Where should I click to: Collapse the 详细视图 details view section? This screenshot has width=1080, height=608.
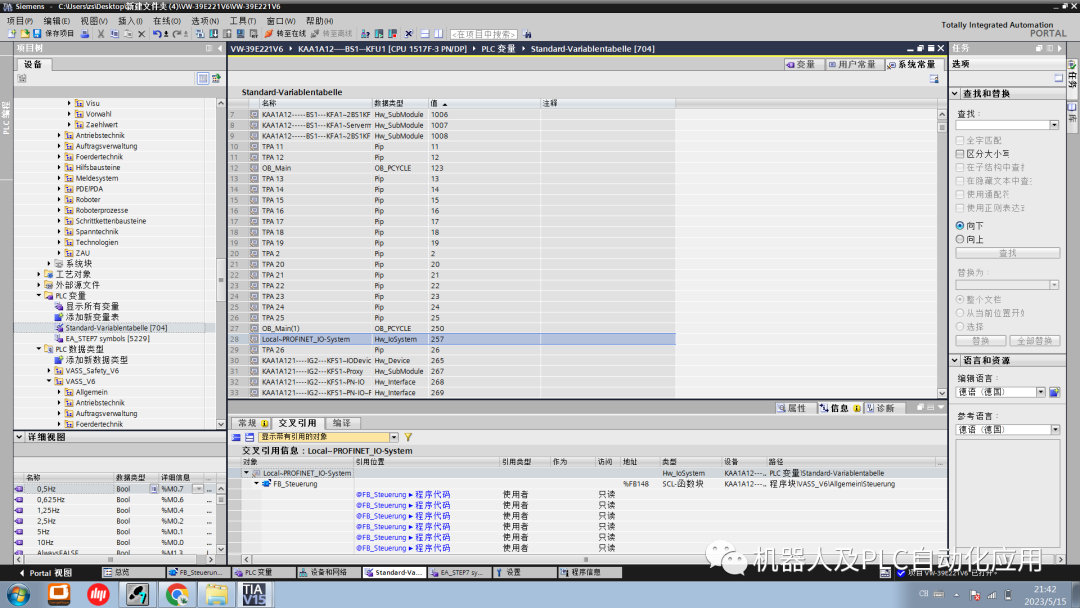(x=19, y=437)
